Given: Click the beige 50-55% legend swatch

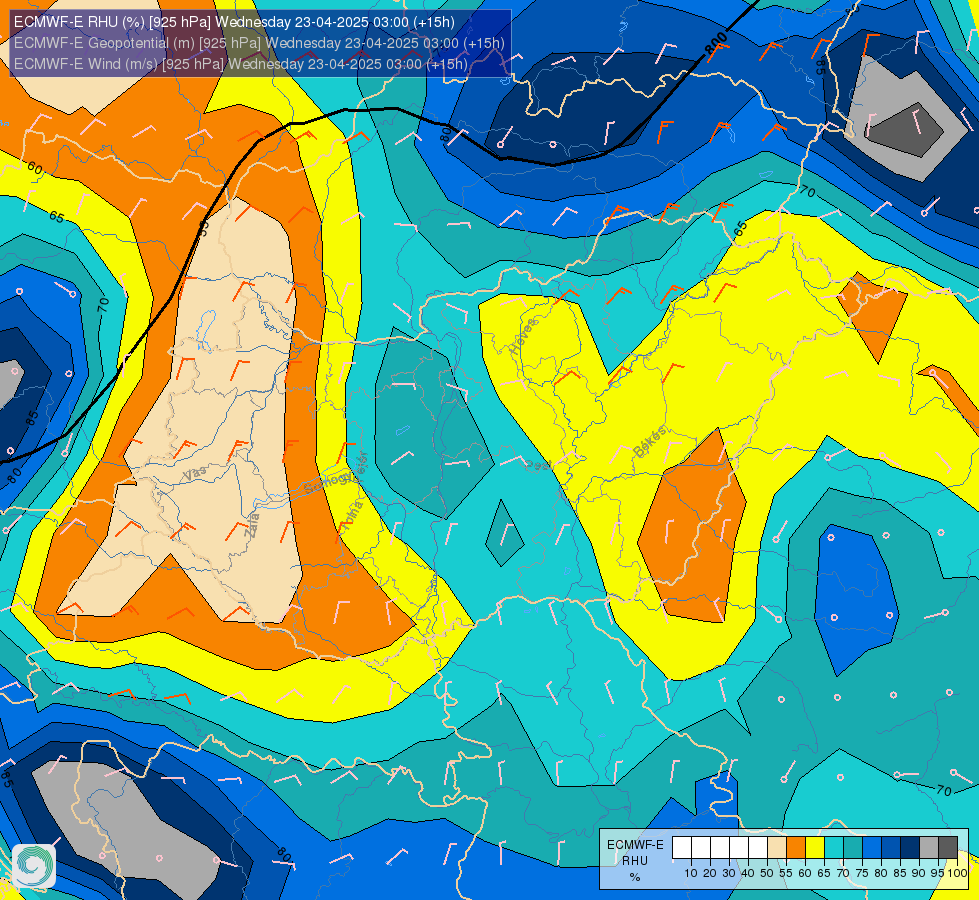Looking at the screenshot, I should click(777, 848).
